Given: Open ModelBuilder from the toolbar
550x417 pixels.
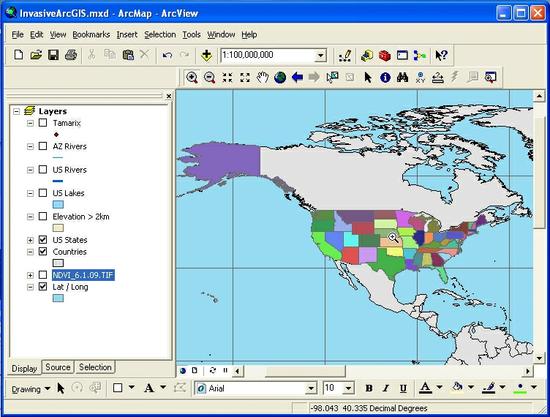Looking at the screenshot, I should [420, 55].
